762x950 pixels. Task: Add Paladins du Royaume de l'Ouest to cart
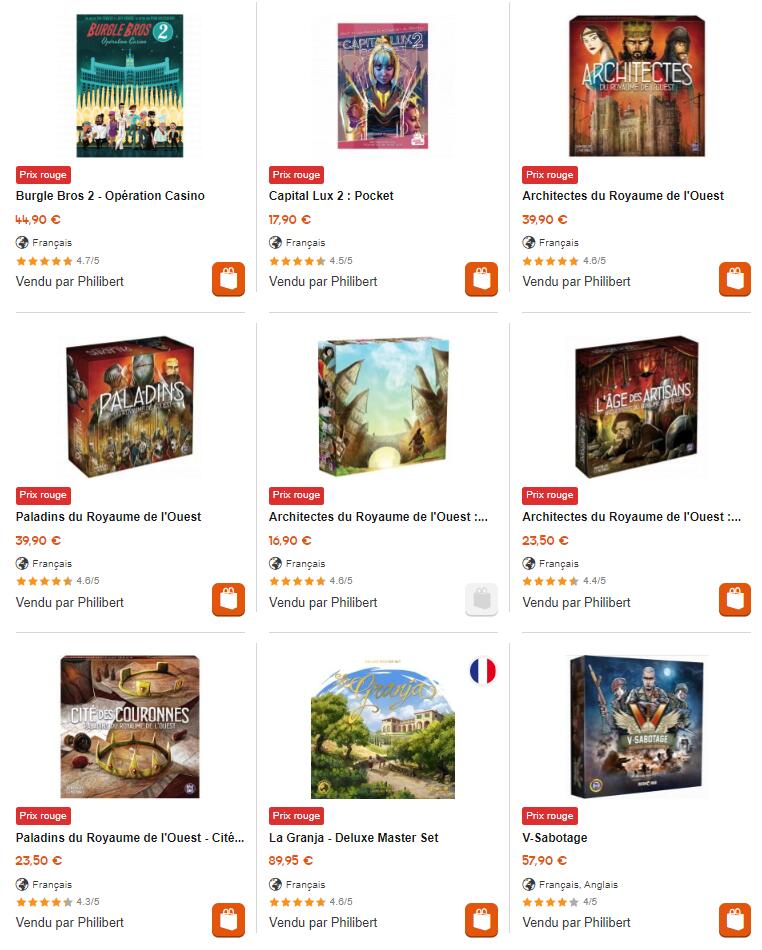pyautogui.click(x=228, y=600)
